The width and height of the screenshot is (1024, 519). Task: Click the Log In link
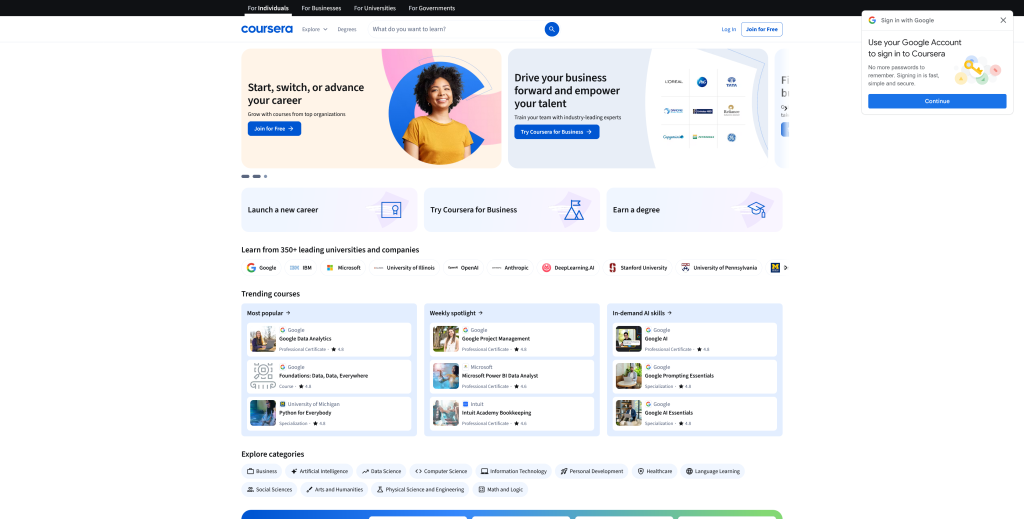pyautogui.click(x=729, y=29)
